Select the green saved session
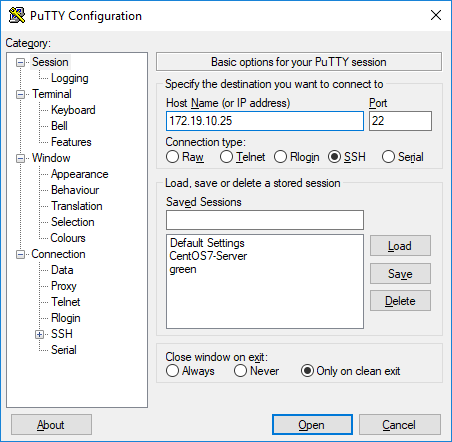This screenshot has height=442, width=452. [183, 269]
